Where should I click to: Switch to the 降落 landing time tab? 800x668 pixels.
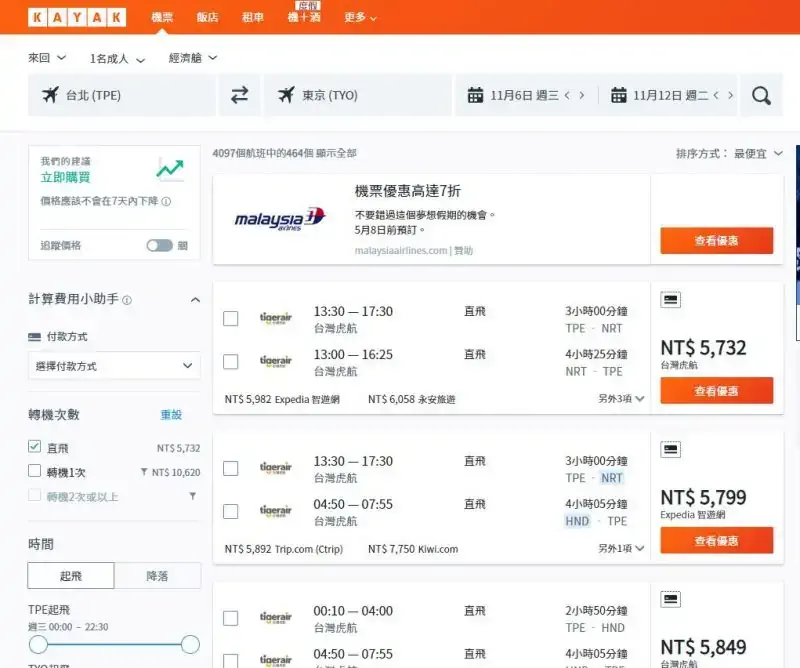(x=157, y=575)
